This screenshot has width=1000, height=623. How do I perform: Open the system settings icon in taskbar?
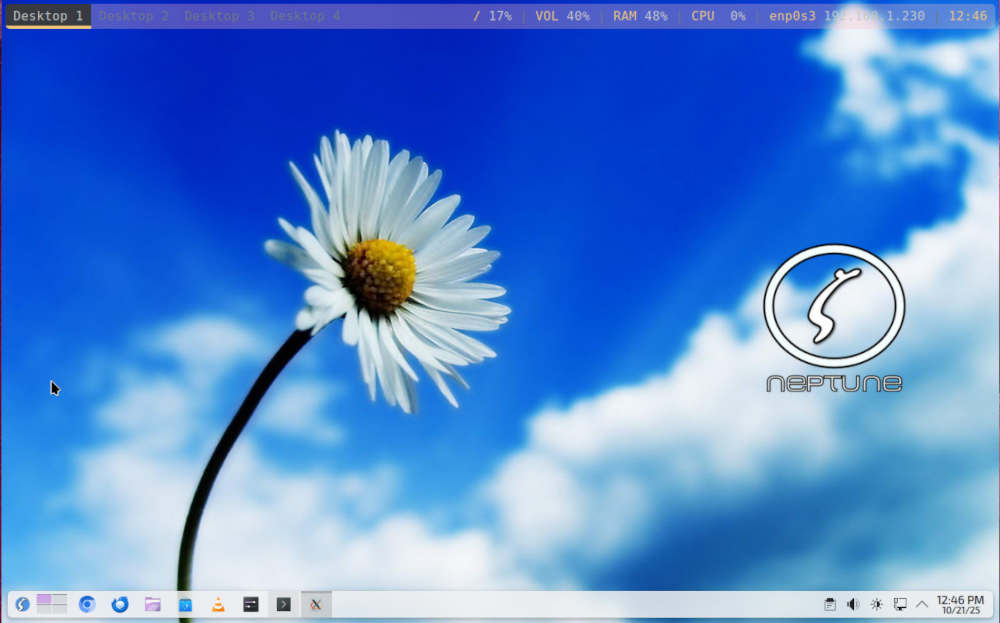(251, 604)
